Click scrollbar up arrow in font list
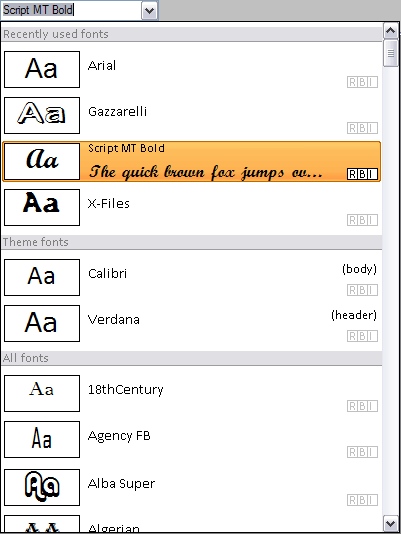The image size is (401, 534). [390, 31]
